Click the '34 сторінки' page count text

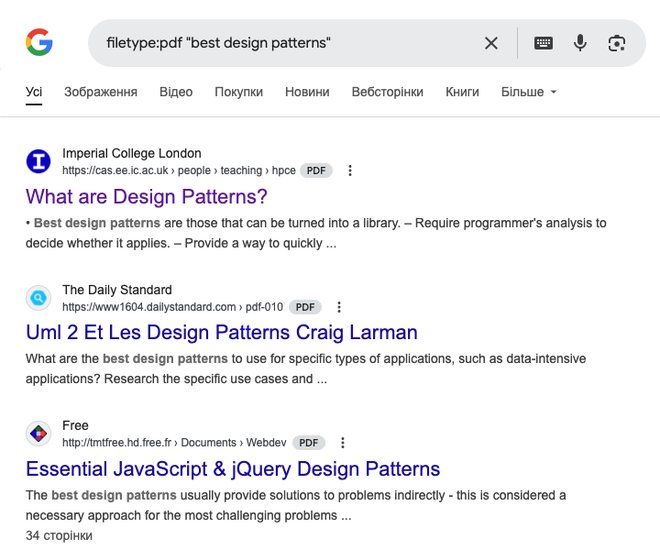pos(59,536)
